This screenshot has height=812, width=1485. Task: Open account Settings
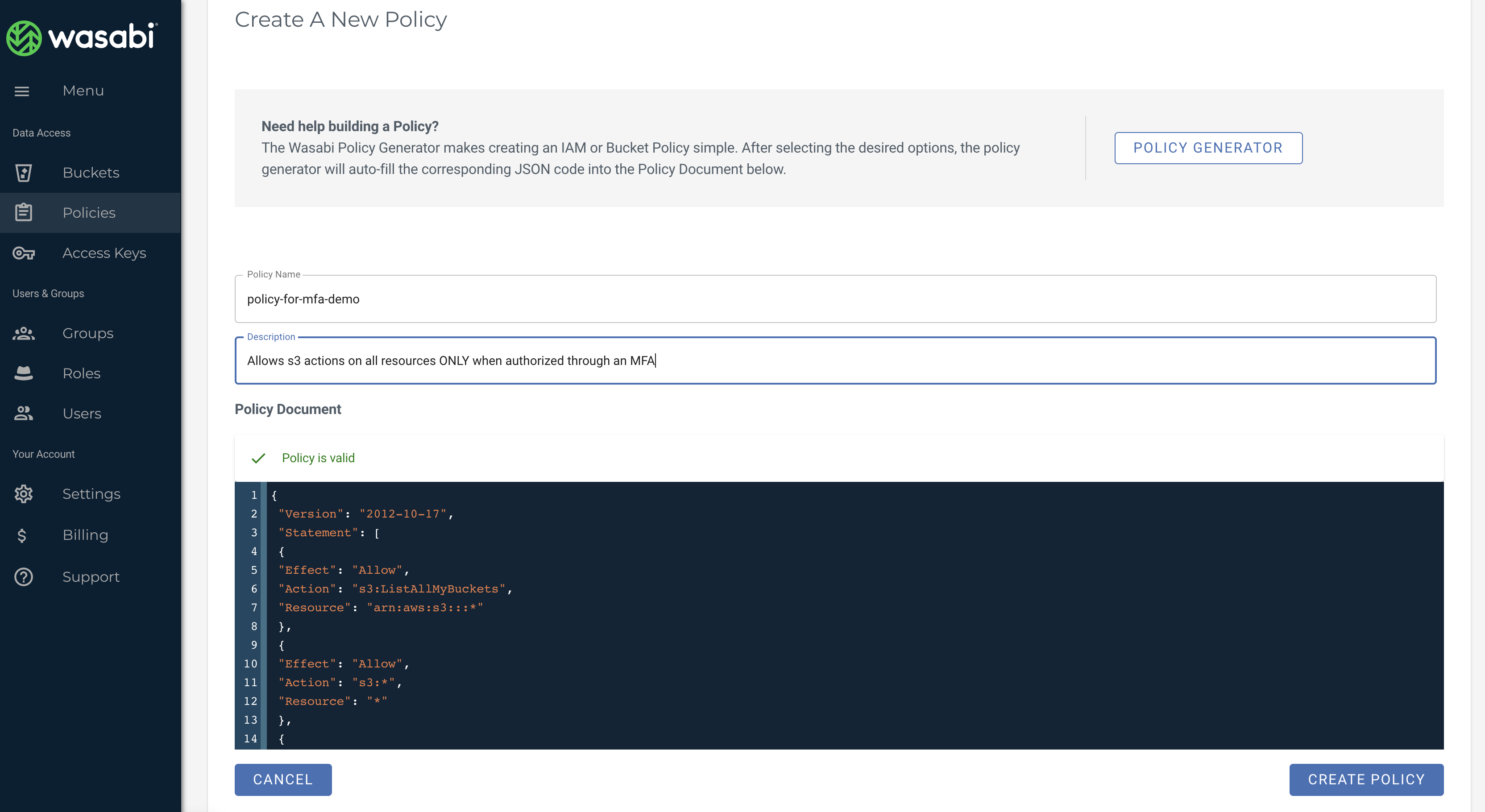click(x=91, y=494)
